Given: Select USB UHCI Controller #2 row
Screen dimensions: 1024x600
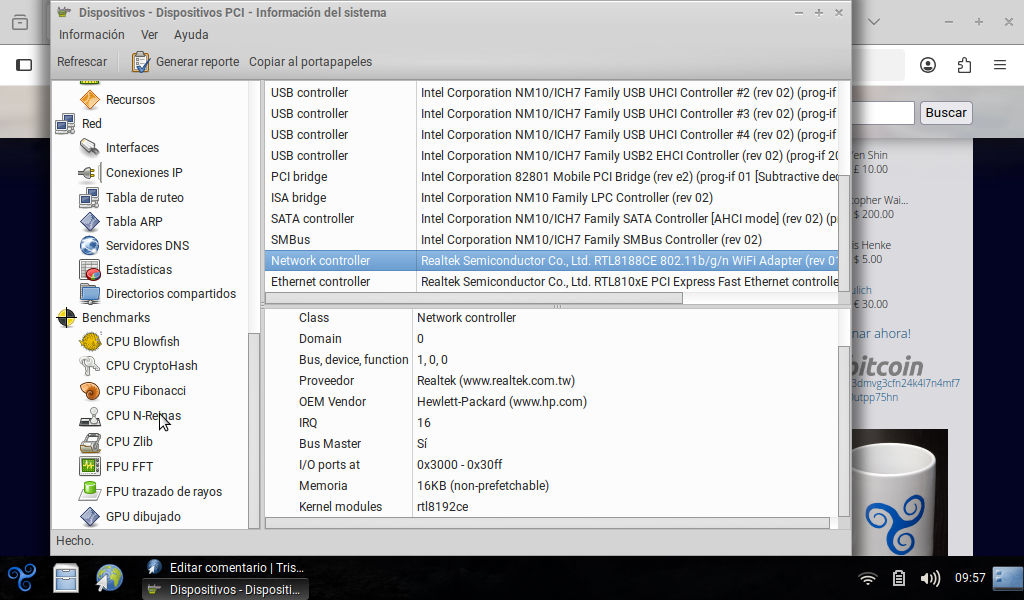Looking at the screenshot, I should point(551,93).
